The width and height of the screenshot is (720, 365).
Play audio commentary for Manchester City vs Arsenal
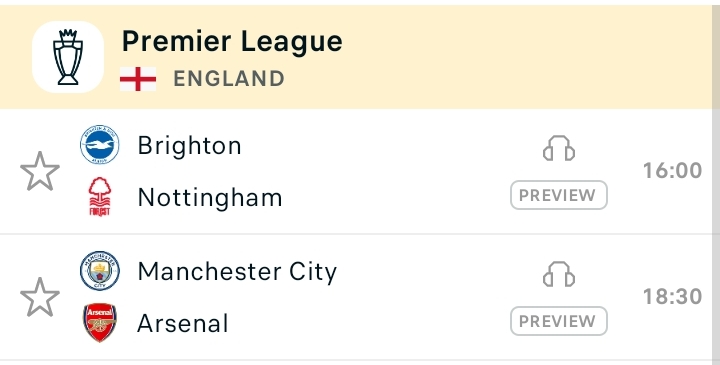tap(559, 274)
